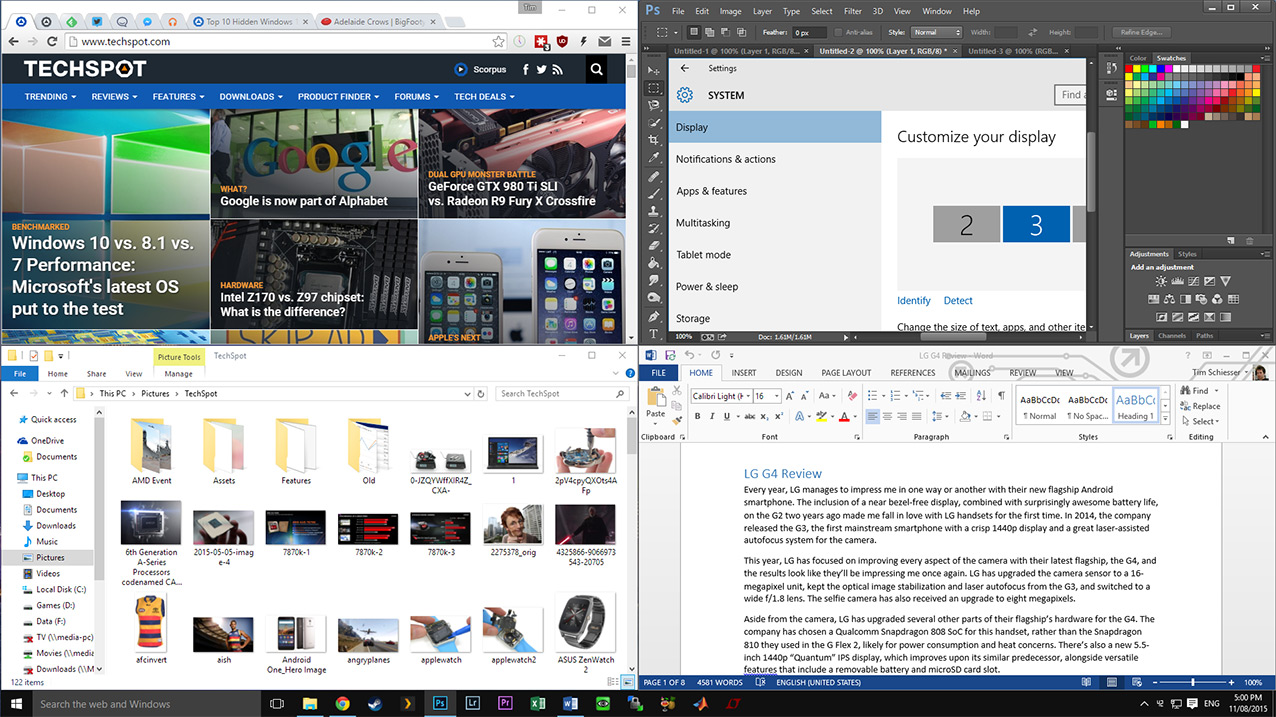
Task: Select the Eyedropper tool in Photoshop
Action: click(654, 158)
